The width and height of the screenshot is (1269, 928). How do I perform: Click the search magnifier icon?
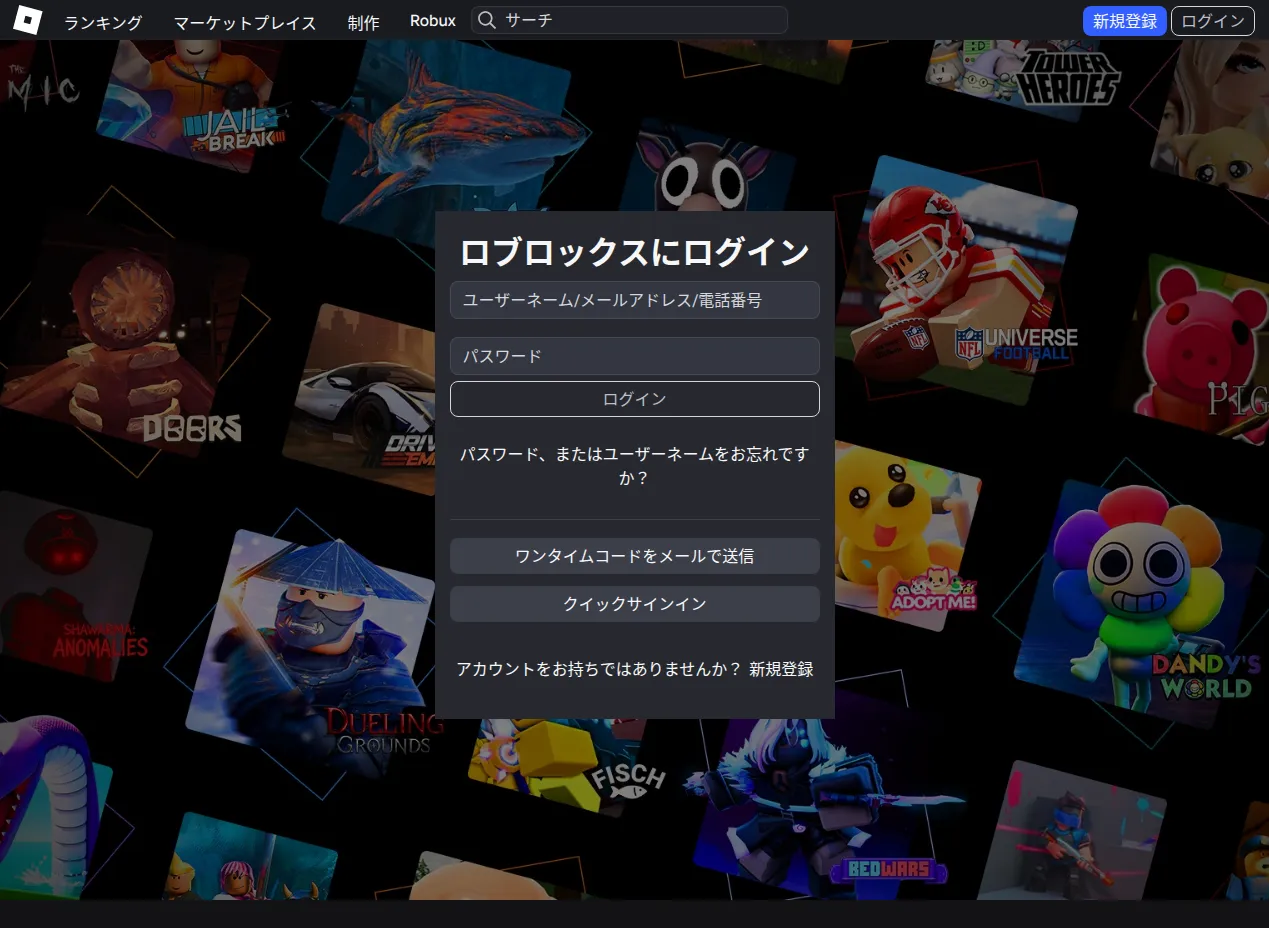[x=487, y=20]
